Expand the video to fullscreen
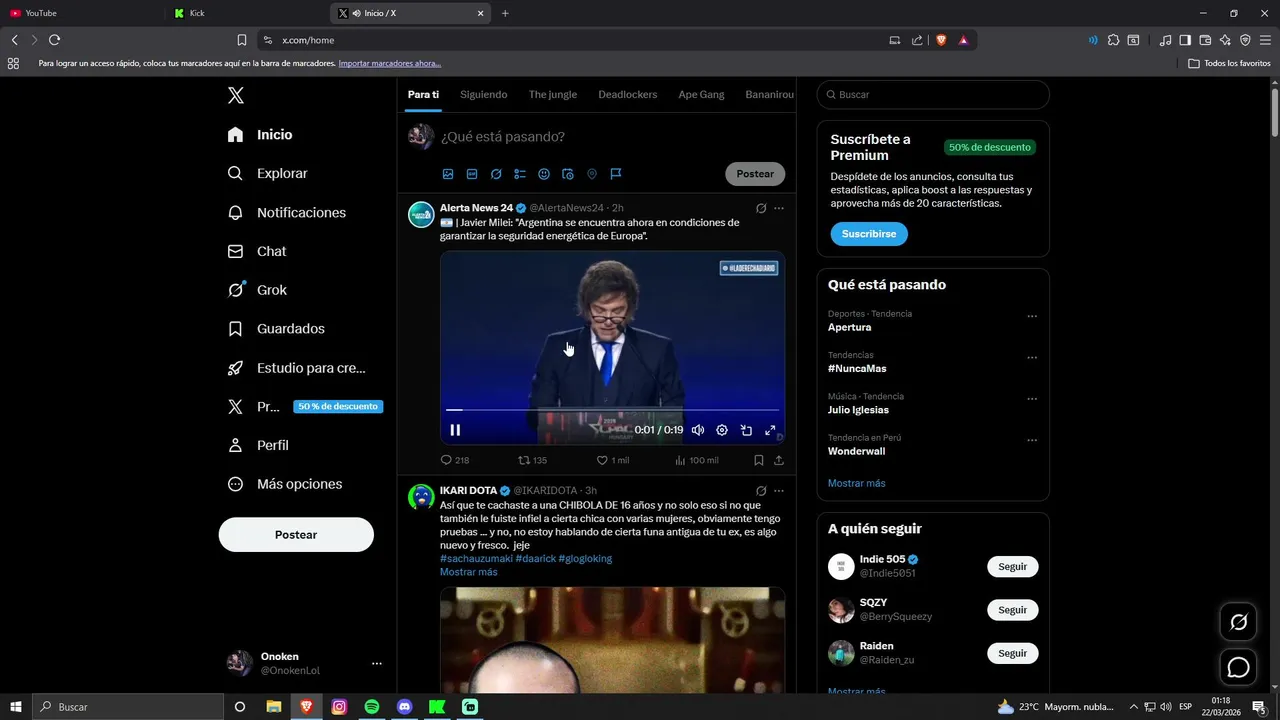 pyautogui.click(x=770, y=430)
